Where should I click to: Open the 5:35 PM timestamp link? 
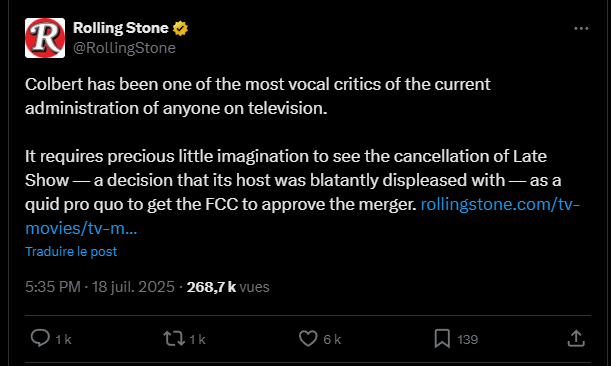click(53, 287)
